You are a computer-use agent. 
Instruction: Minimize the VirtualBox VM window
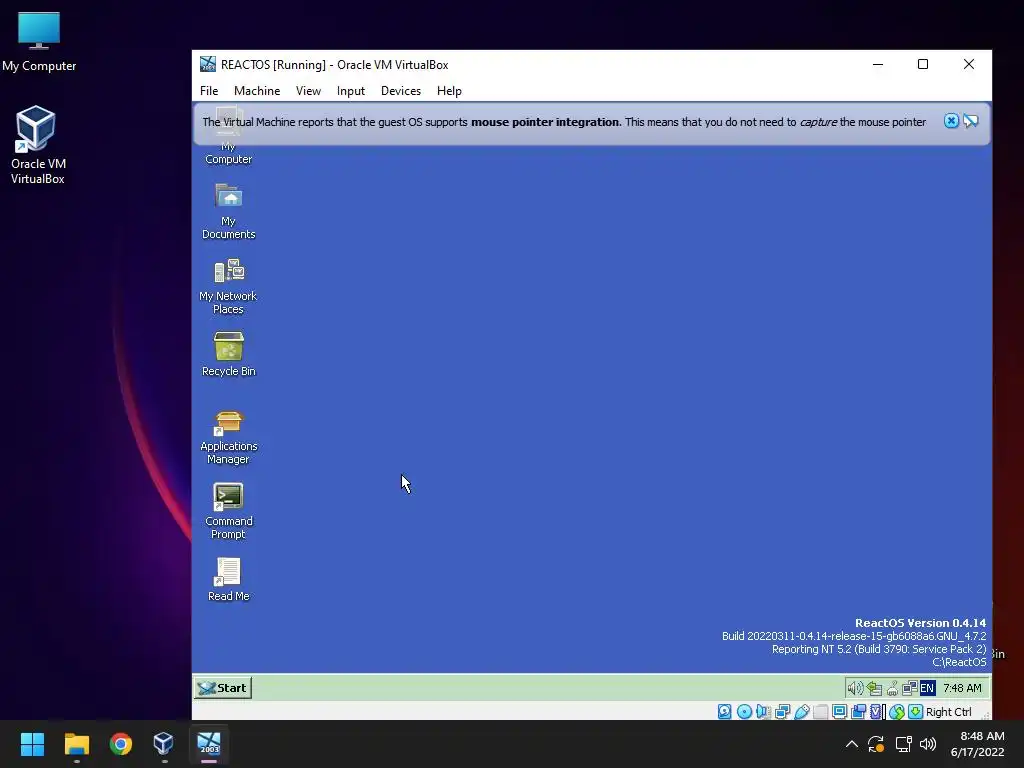878,64
